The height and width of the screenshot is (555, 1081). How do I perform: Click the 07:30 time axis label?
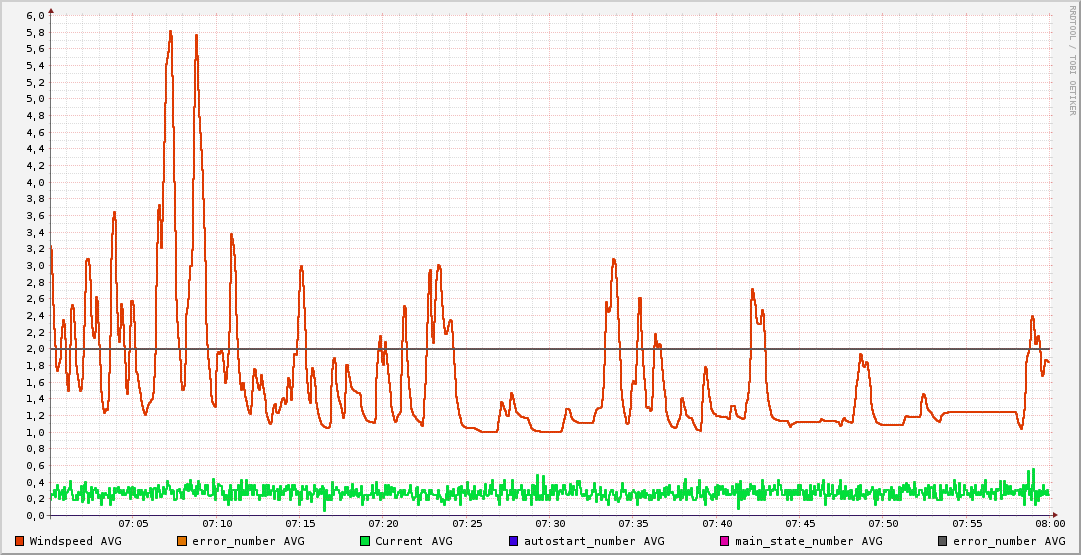point(550,524)
